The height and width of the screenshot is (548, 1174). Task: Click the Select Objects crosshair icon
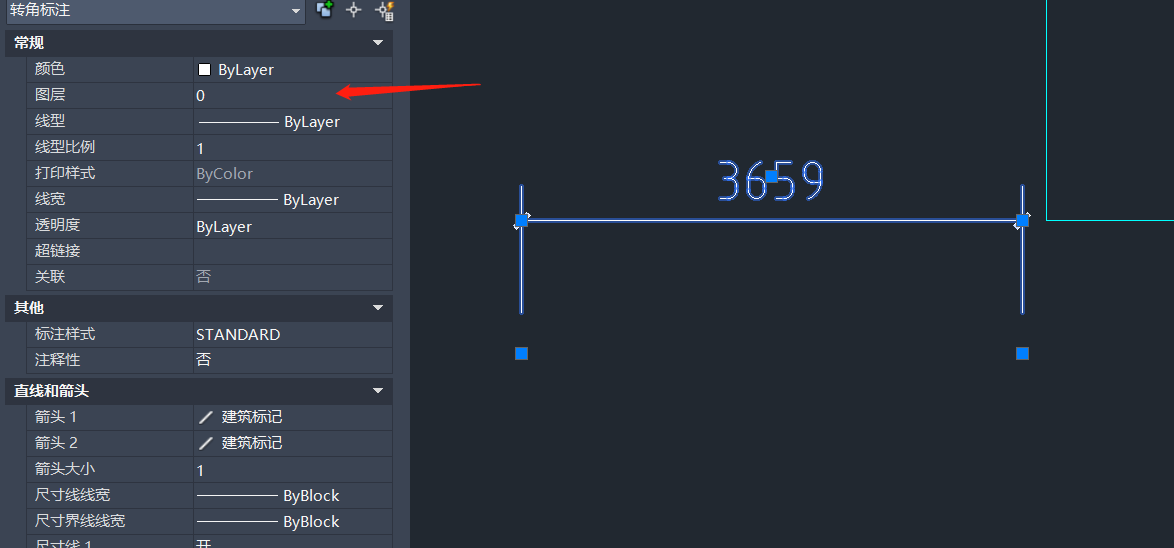pyautogui.click(x=353, y=10)
